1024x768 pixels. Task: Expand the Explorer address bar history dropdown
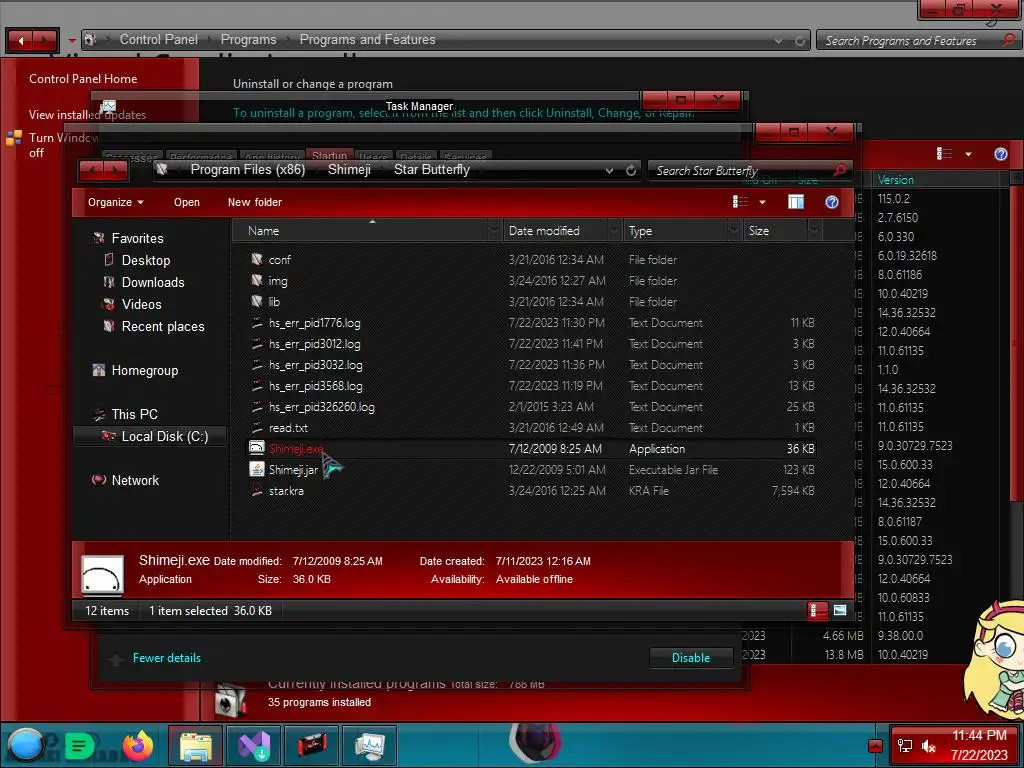pos(609,170)
